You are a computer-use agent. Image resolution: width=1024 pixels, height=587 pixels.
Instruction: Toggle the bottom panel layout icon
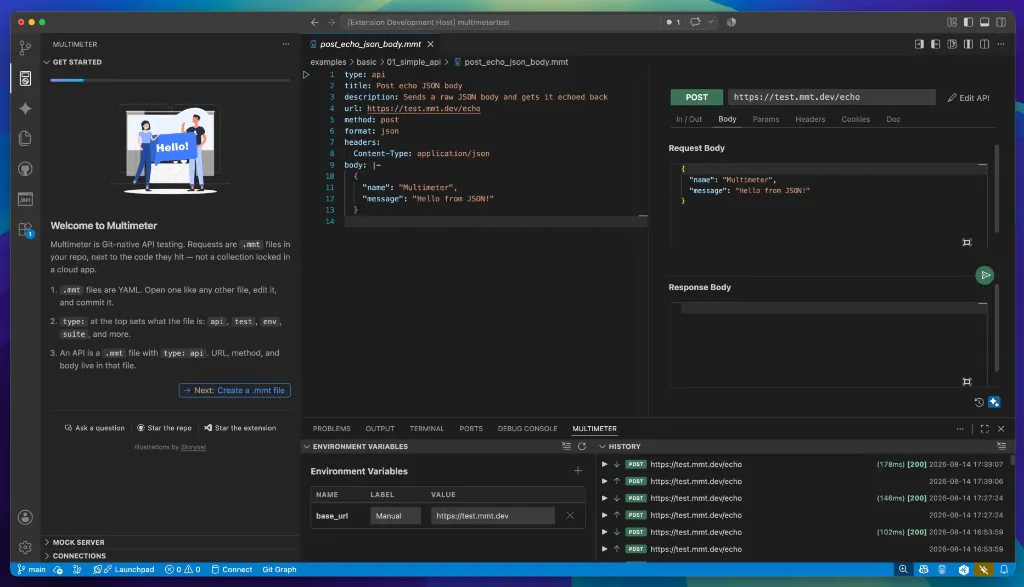point(984,22)
